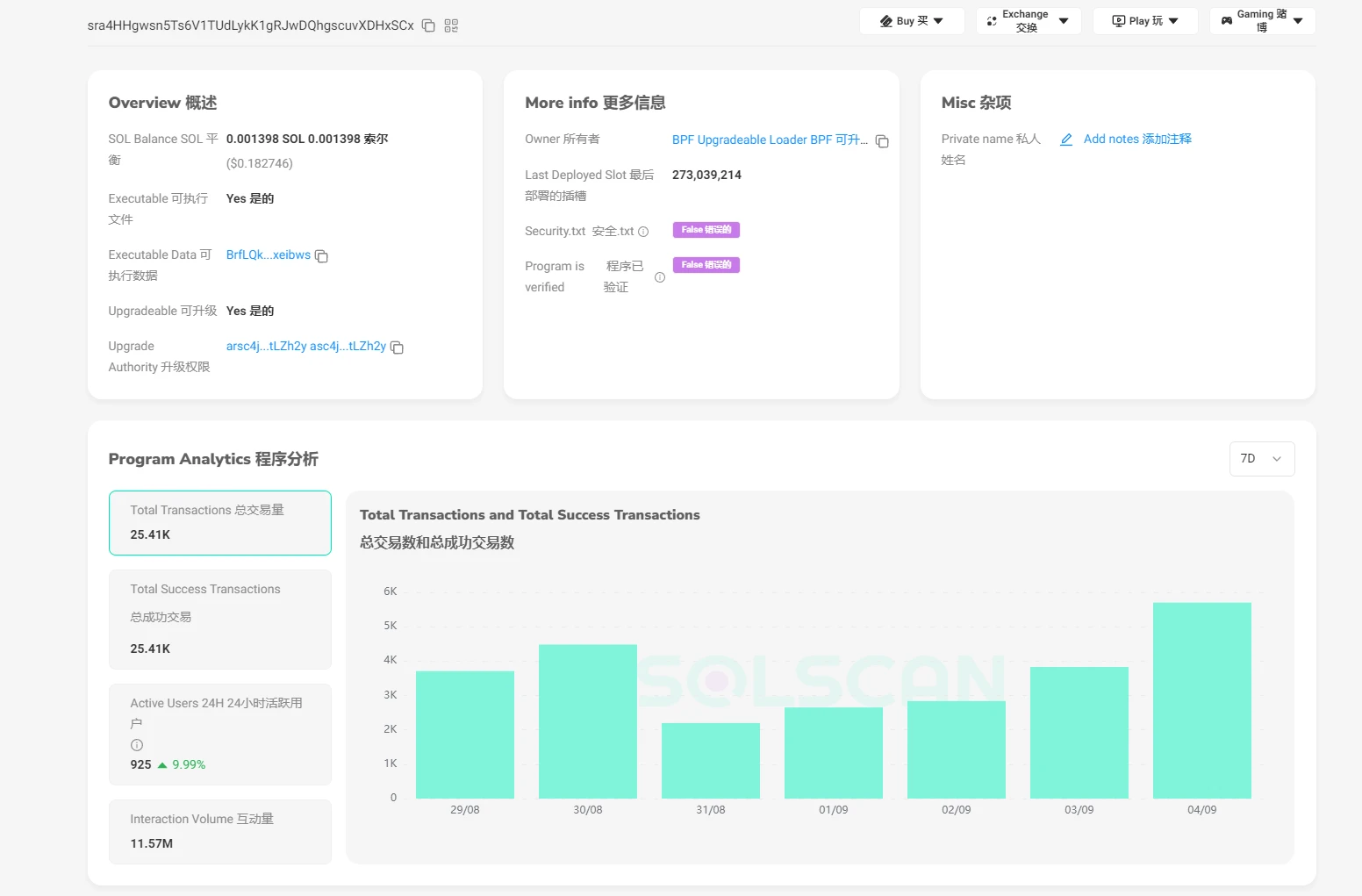Image resolution: width=1362 pixels, height=896 pixels.
Task: Copy the Upgrade Authority address
Action: (x=397, y=348)
